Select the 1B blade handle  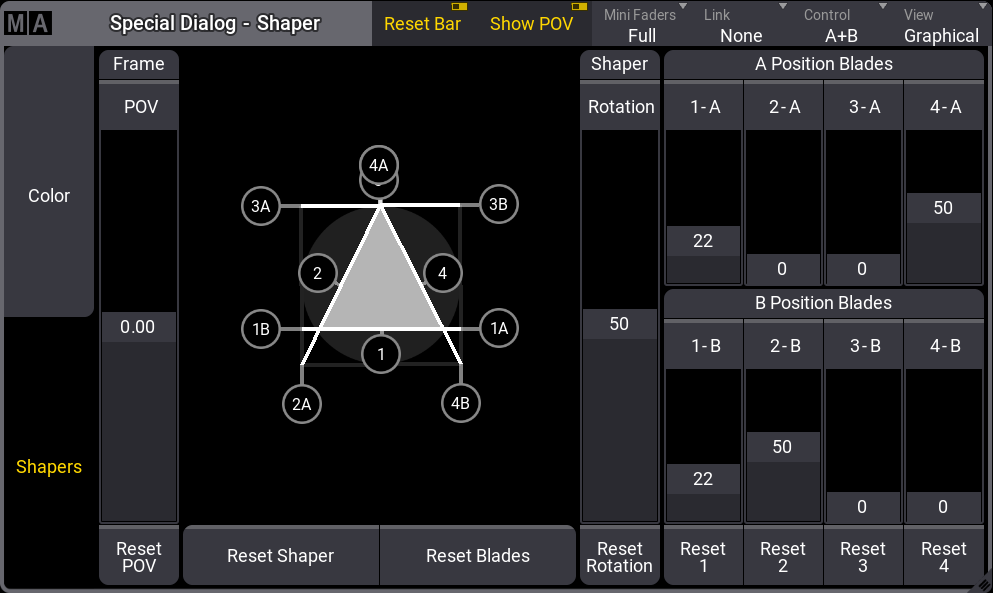click(261, 329)
